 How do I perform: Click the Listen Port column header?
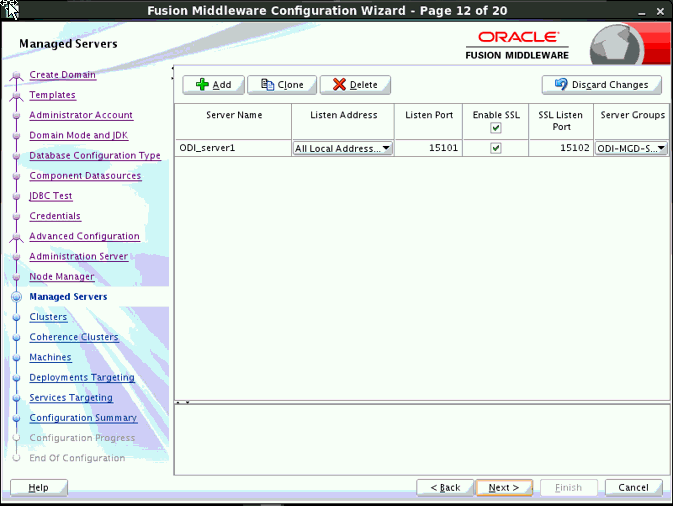[x=428, y=121]
